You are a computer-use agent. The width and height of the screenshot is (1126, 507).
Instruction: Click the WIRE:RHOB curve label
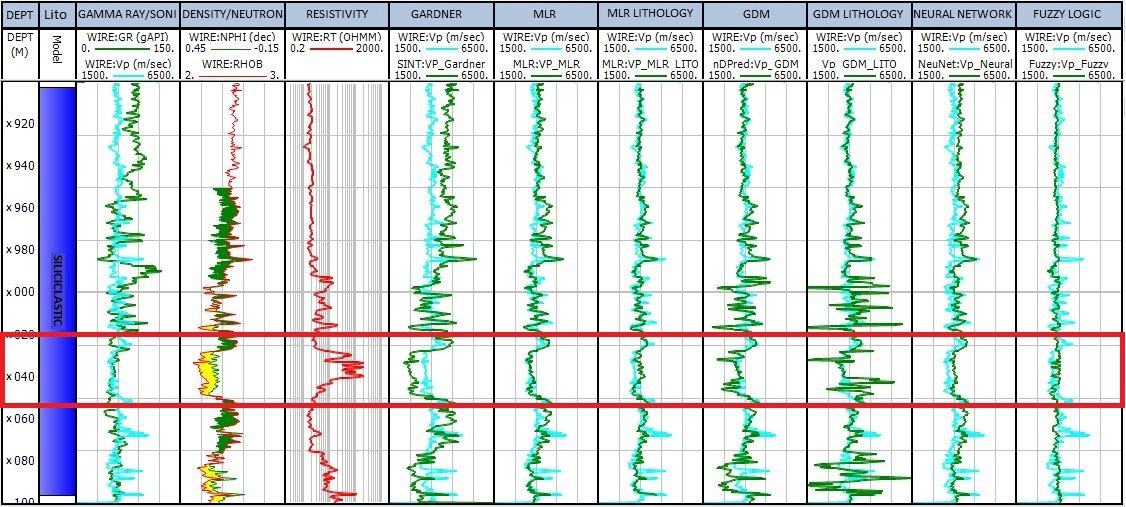232,64
